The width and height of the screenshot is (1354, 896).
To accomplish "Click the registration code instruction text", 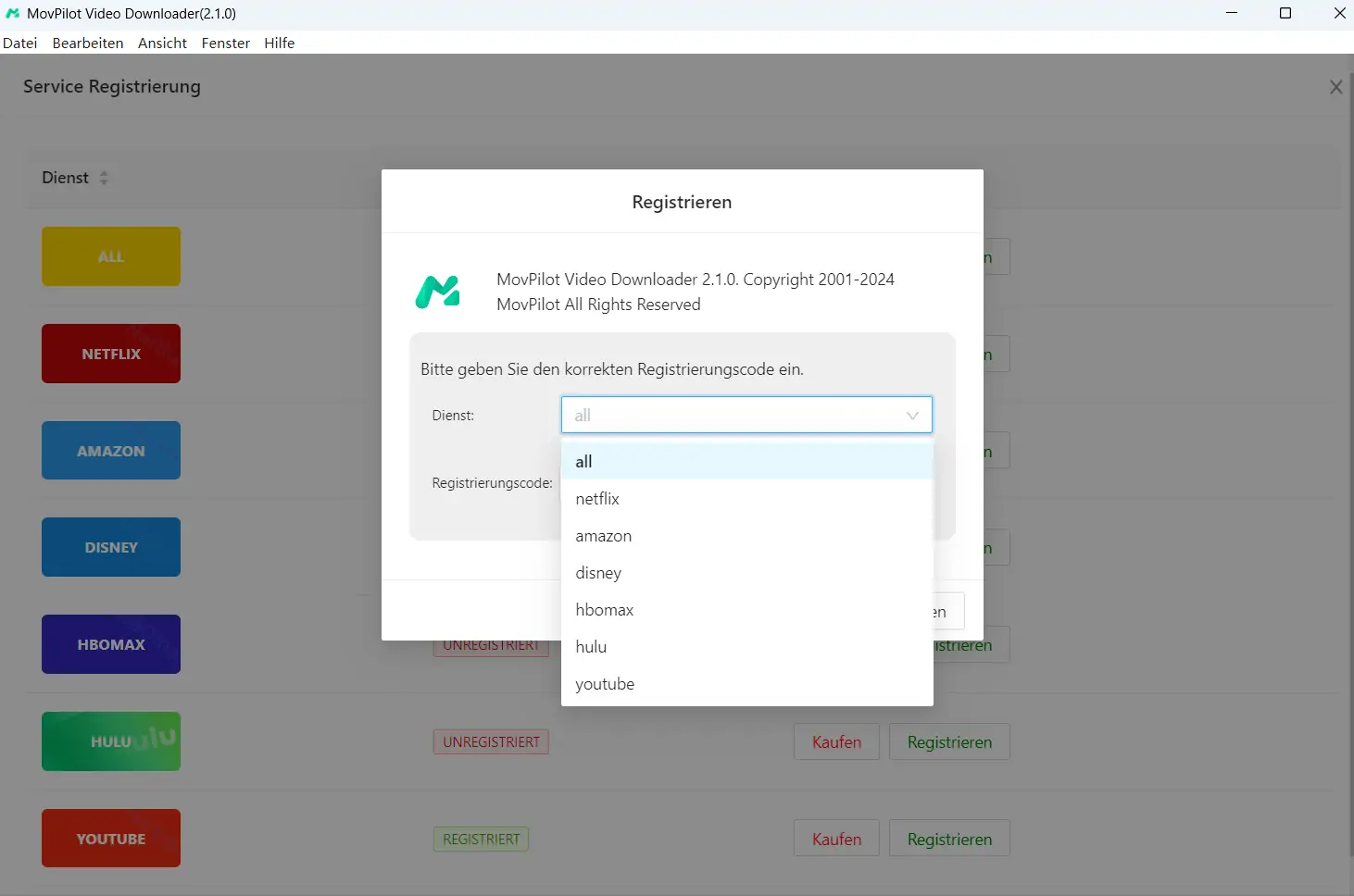I will 612,369.
